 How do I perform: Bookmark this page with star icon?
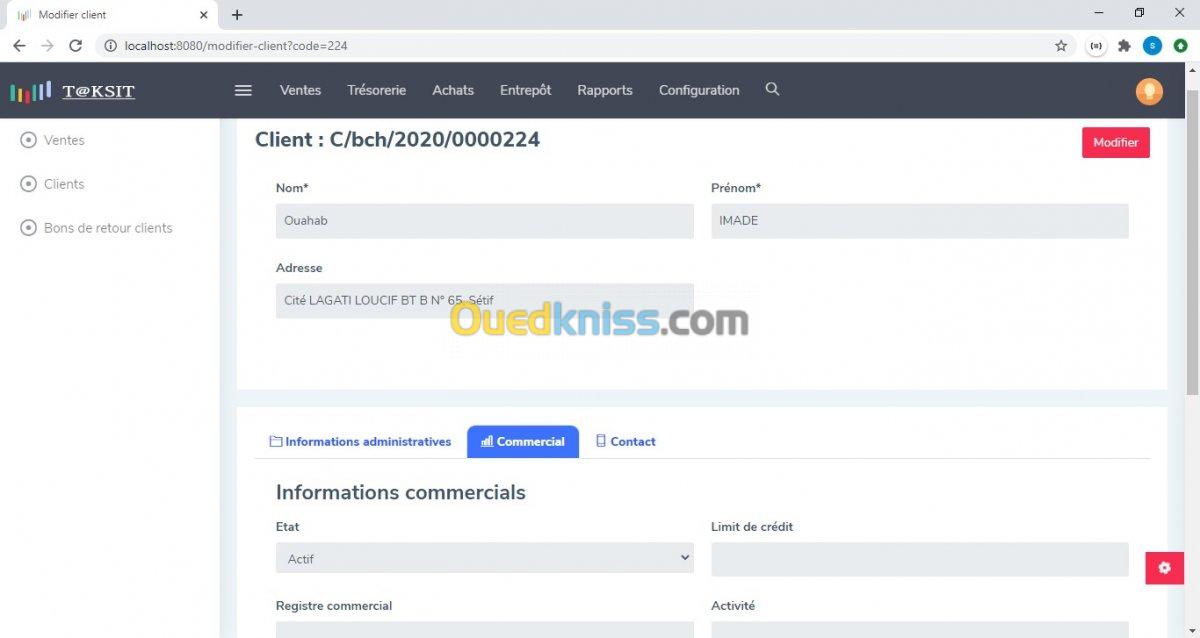pyautogui.click(x=1061, y=46)
